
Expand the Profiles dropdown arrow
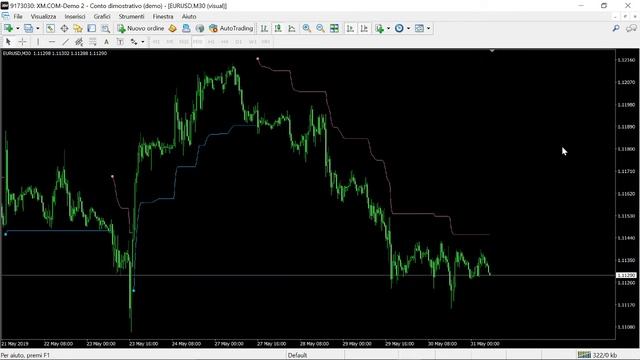pos(38,28)
